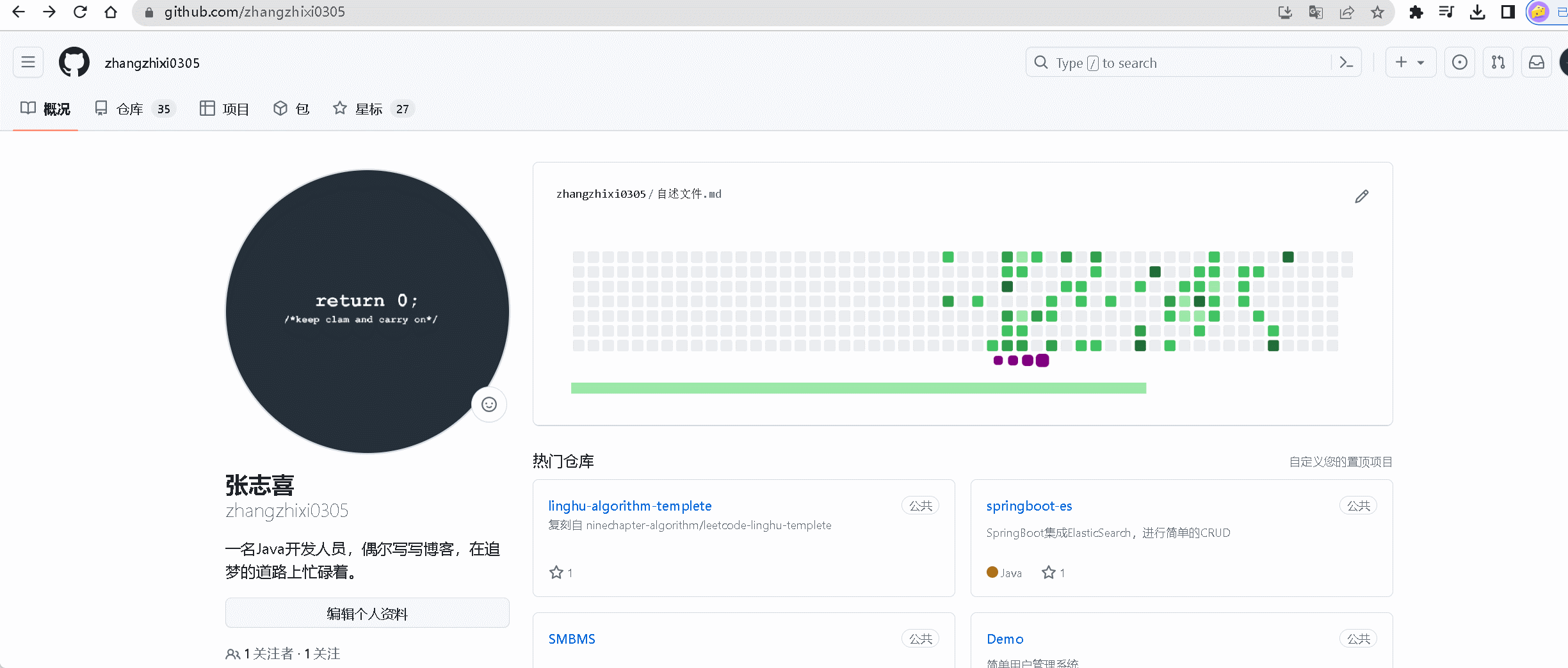
Task: Click the purple snake in contribution graph
Action: [x=1021, y=360]
